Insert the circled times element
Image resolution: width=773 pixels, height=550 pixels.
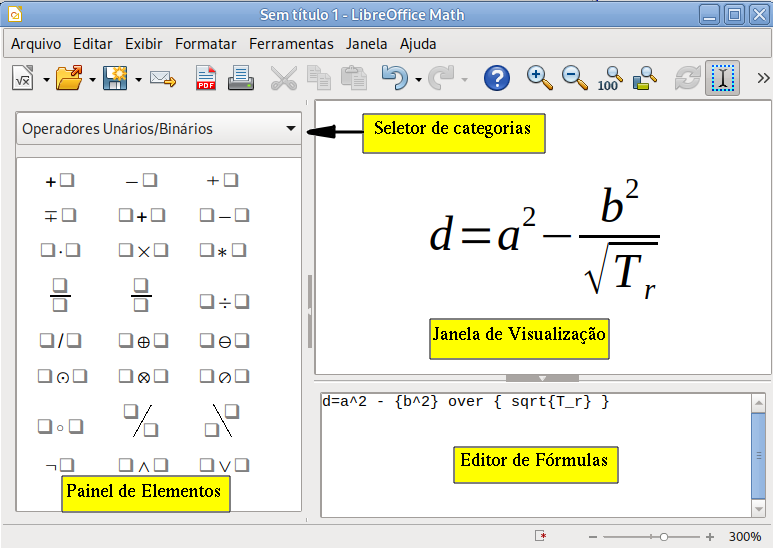click(x=143, y=377)
